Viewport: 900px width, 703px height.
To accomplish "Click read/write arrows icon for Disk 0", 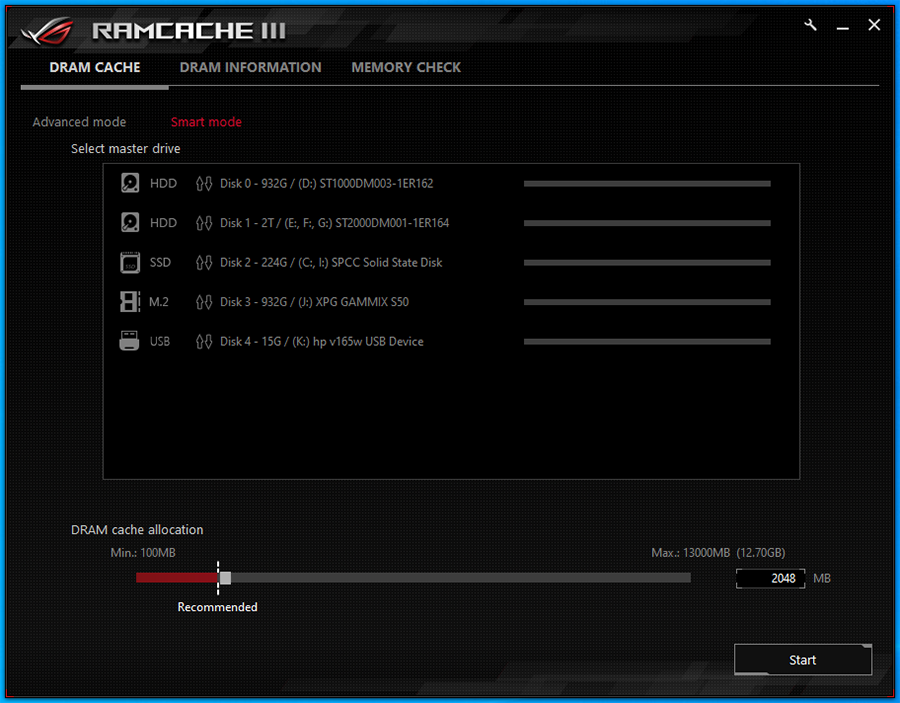I will 204,184.
